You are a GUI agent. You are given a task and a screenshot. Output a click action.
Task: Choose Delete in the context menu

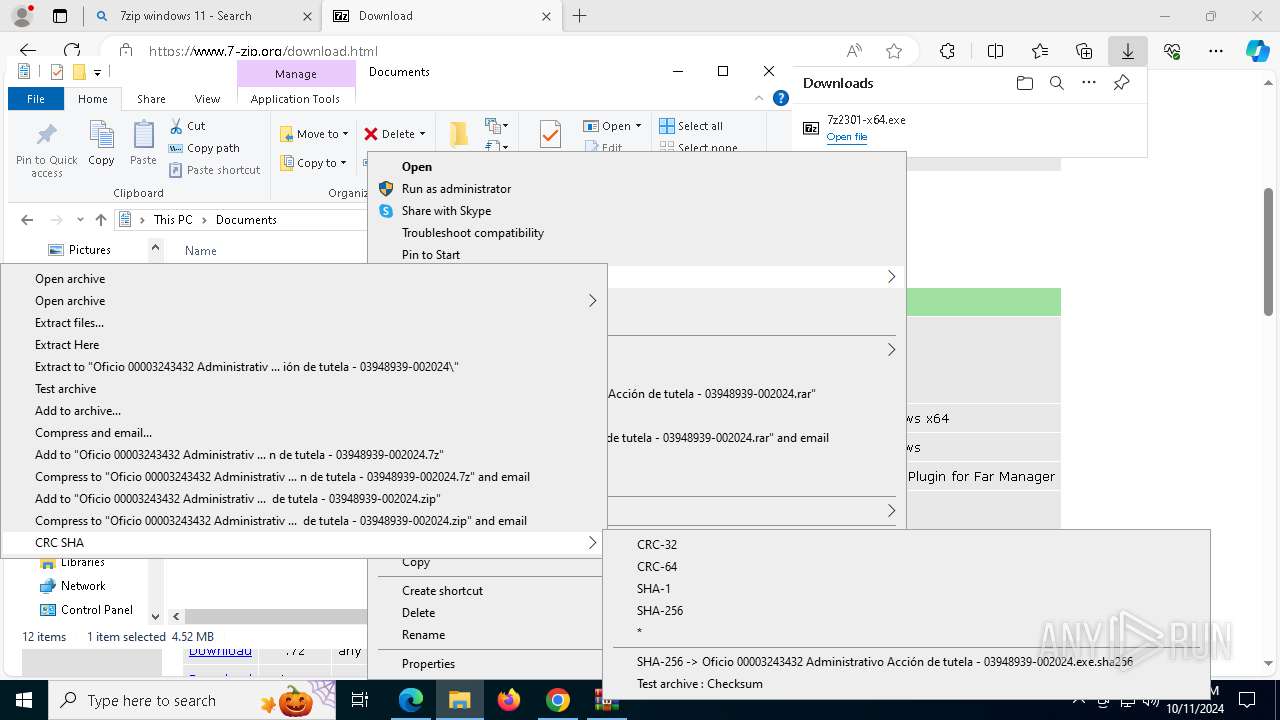(x=418, y=613)
